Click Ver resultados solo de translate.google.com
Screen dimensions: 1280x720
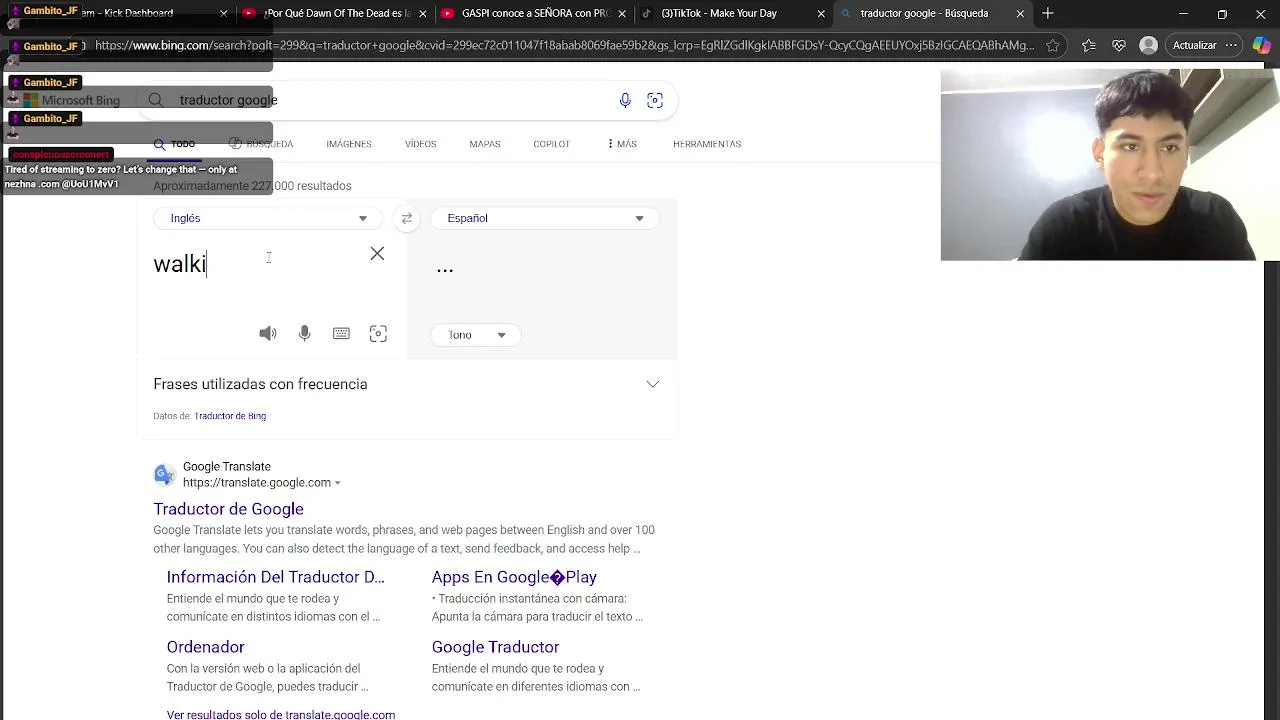coord(281,714)
